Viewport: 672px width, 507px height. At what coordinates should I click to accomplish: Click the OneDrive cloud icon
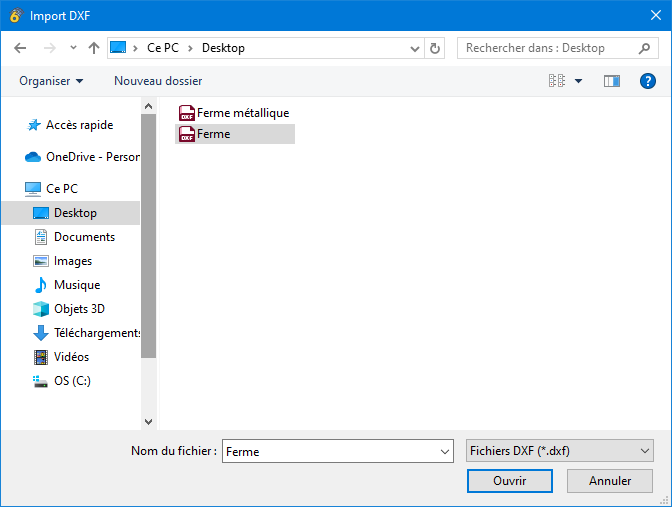pos(33,157)
